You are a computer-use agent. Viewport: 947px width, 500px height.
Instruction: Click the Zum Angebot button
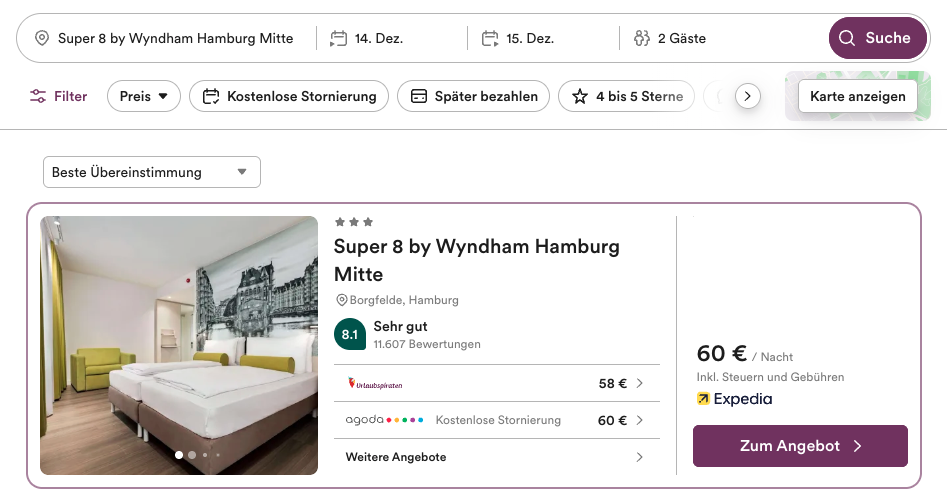click(x=800, y=446)
